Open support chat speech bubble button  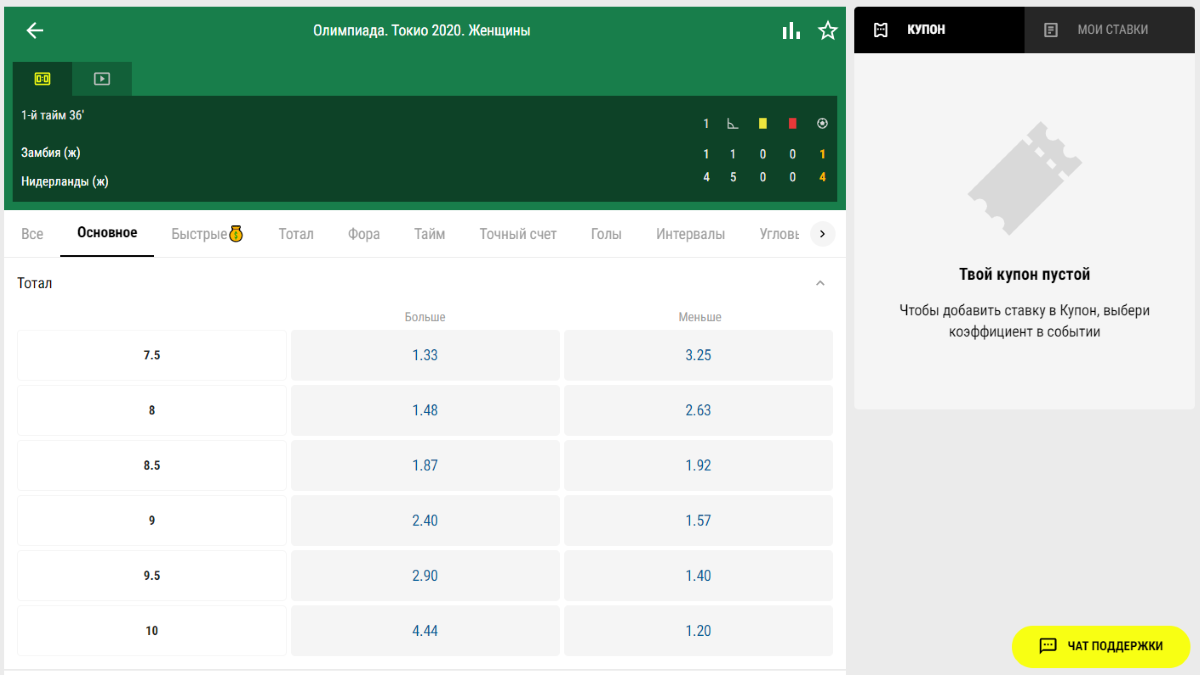[x=1100, y=646]
